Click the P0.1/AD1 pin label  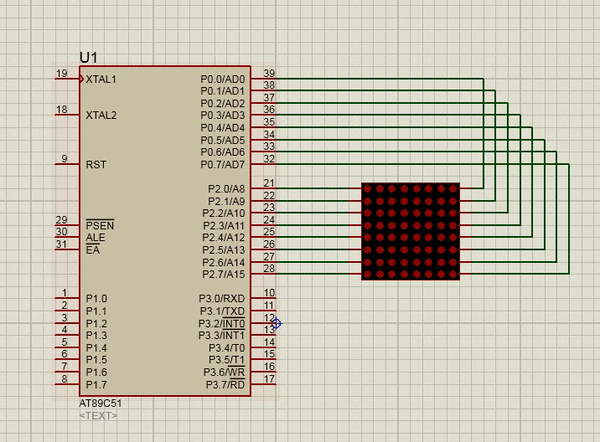point(223,91)
